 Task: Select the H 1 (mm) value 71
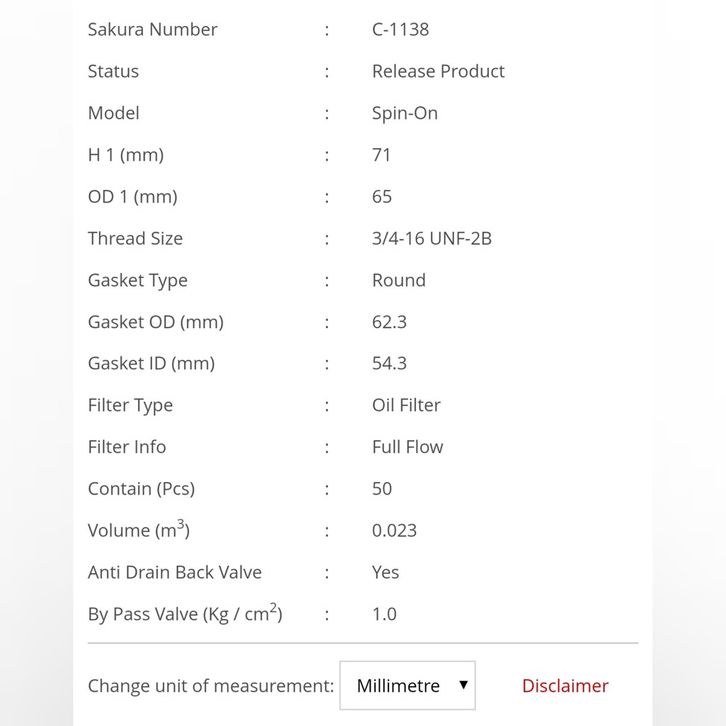coord(381,155)
